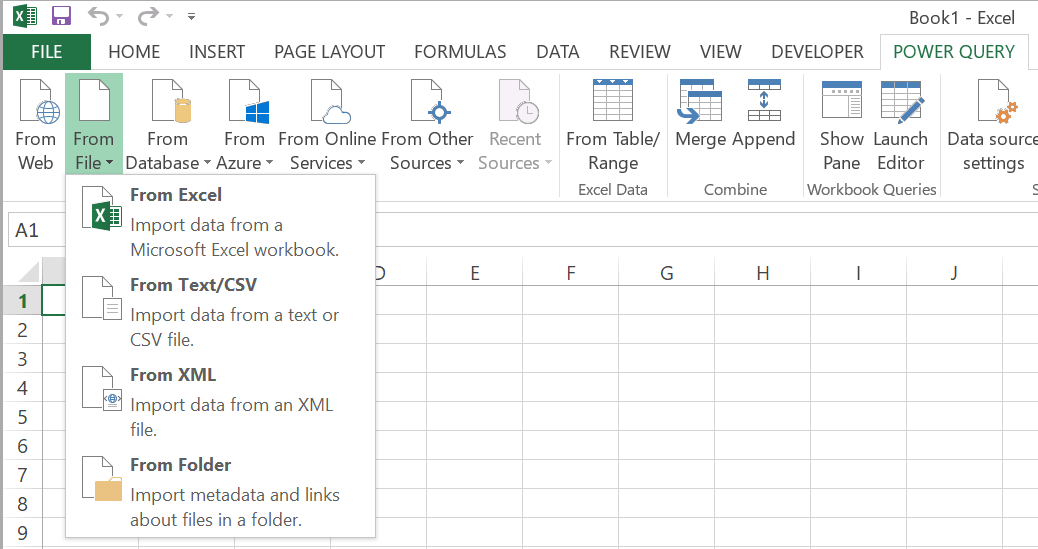Viewport: 1038px width, 549px height.
Task: Open From Online Services dropdown
Action: pyautogui.click(x=327, y=125)
